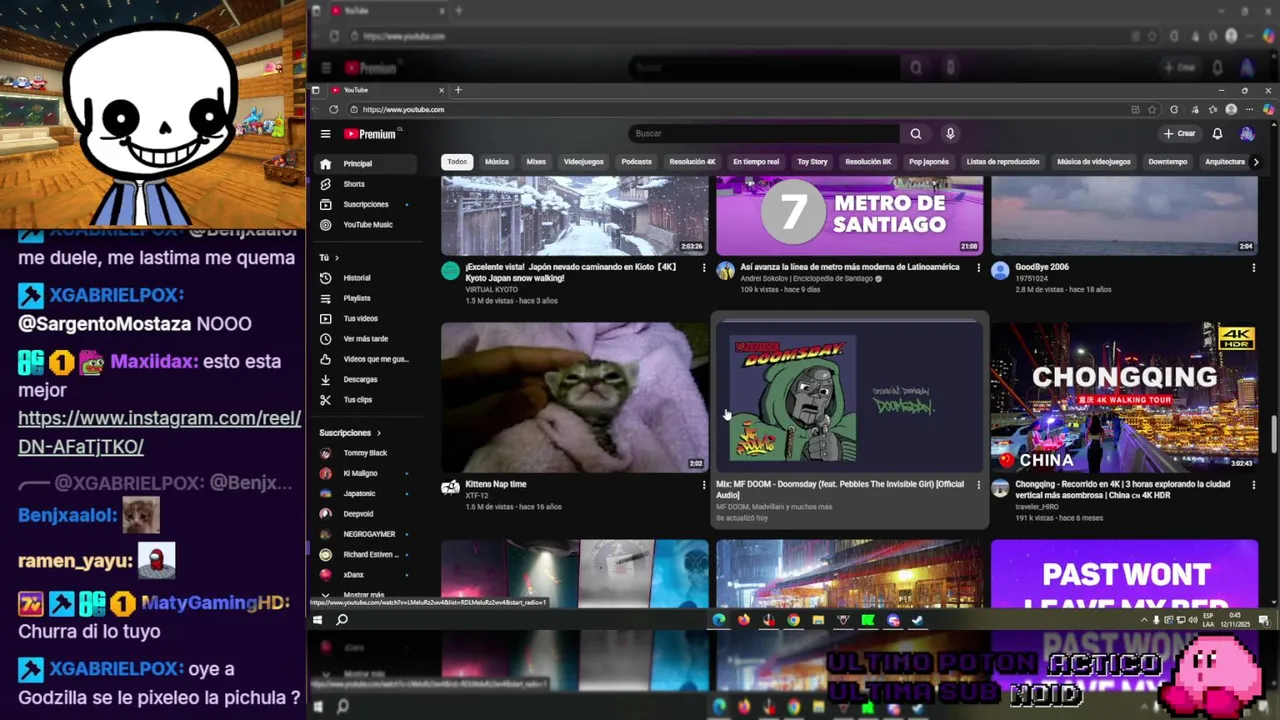The height and width of the screenshot is (720, 1280).
Task: Focus the Buscar search field
Action: point(765,134)
